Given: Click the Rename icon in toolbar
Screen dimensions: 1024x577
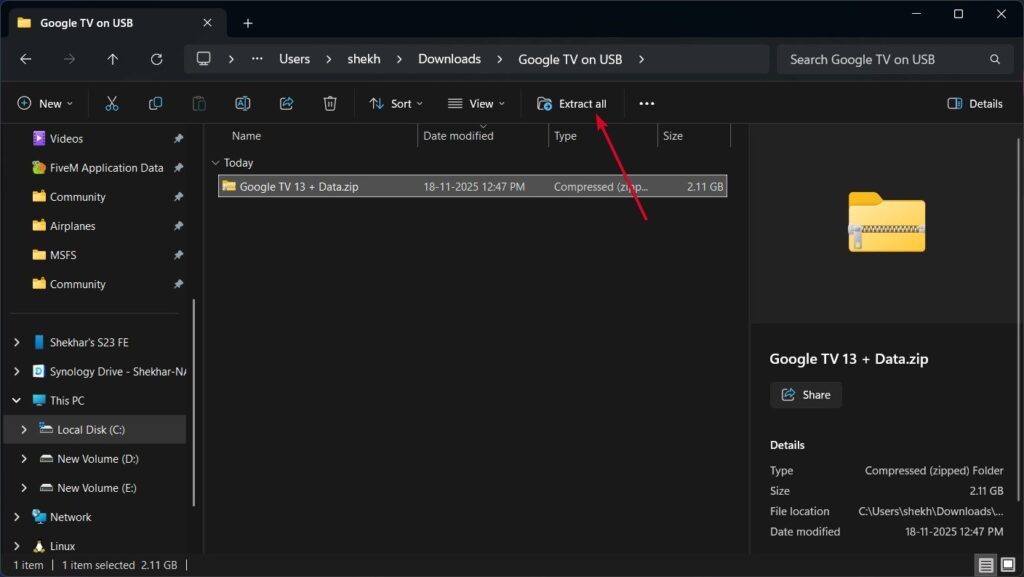Looking at the screenshot, I should pyautogui.click(x=242, y=103).
